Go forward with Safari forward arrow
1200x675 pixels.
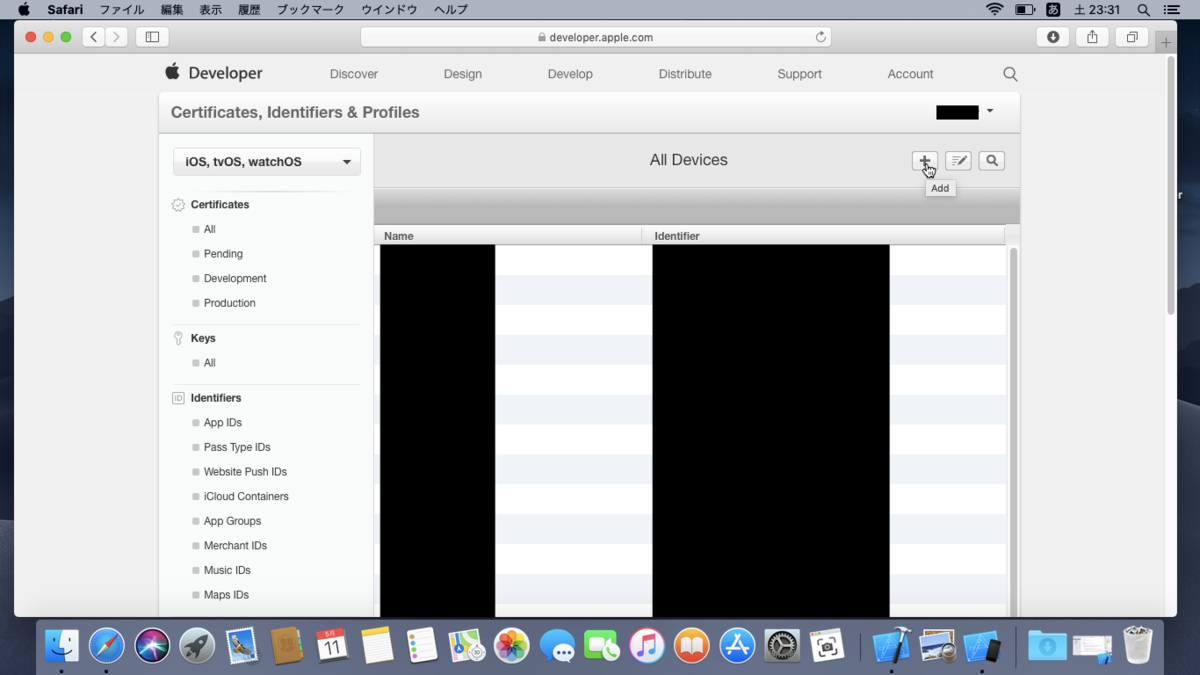click(x=117, y=37)
